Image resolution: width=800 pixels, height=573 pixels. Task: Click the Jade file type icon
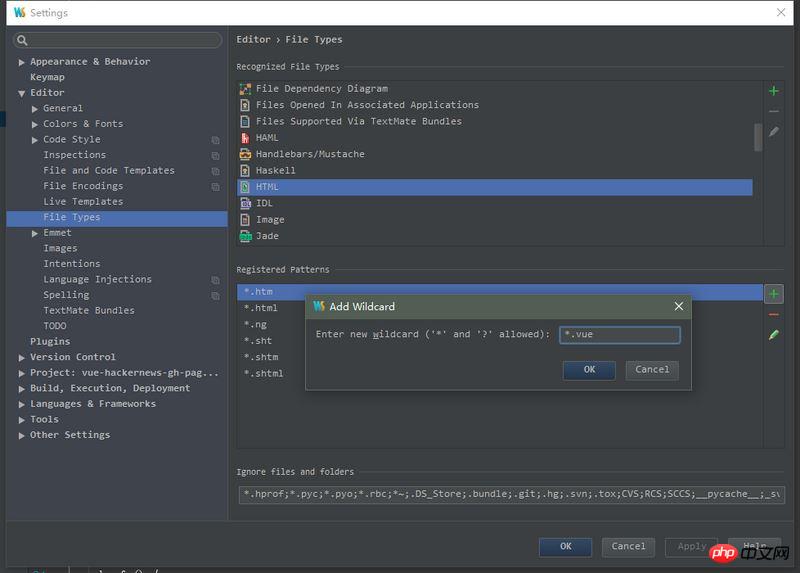pos(245,236)
